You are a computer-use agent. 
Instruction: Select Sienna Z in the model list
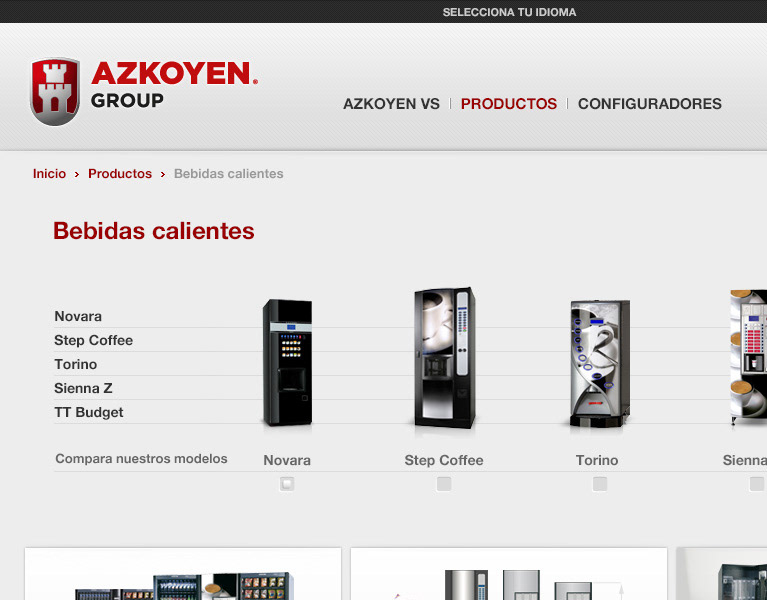coord(83,388)
